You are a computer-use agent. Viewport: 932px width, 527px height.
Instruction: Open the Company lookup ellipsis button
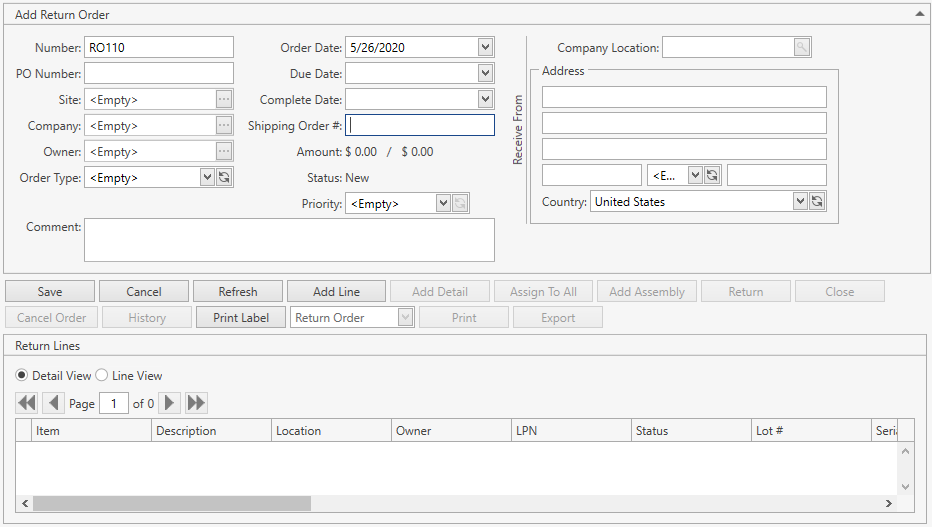pos(224,125)
